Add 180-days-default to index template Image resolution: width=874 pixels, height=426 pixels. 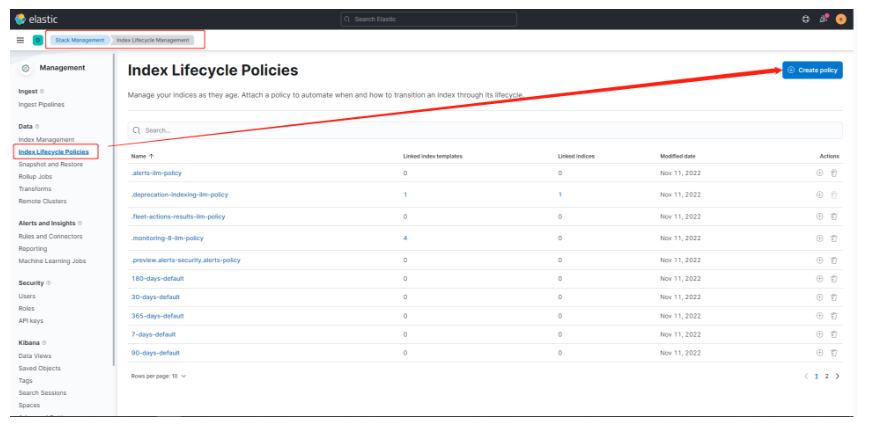819,279
